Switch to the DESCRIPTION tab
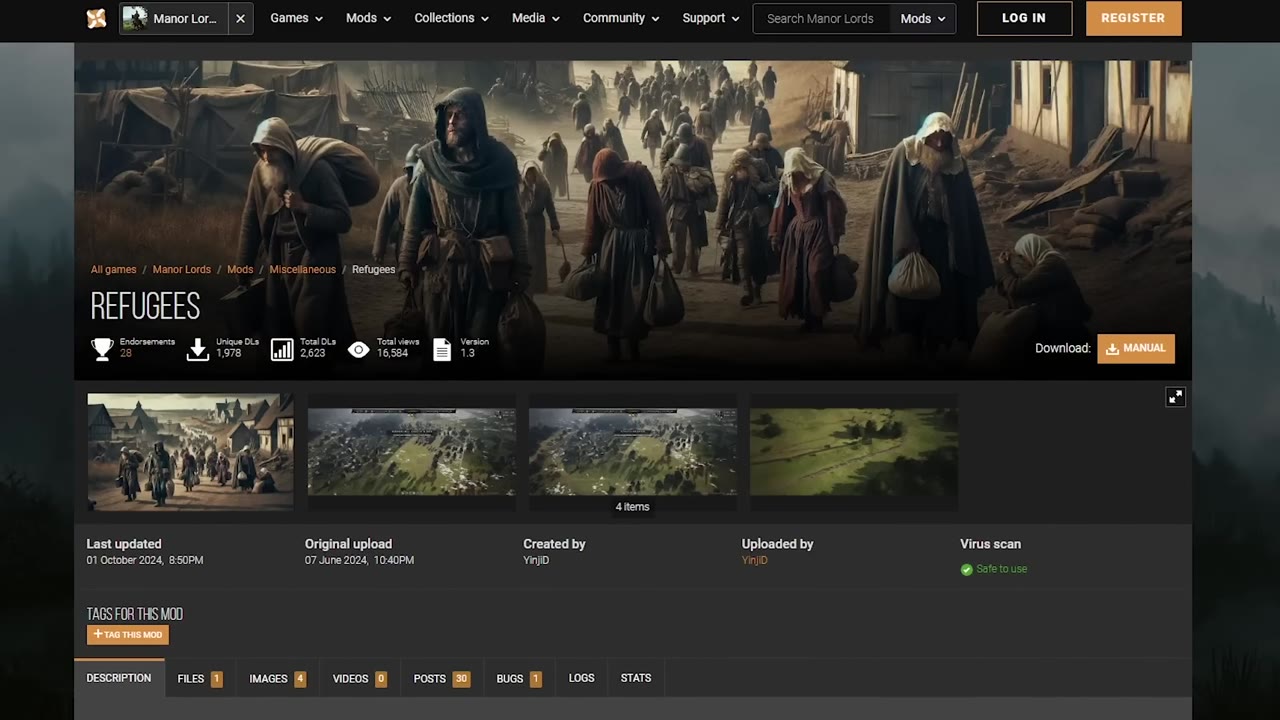The image size is (1280, 720). 119,678
